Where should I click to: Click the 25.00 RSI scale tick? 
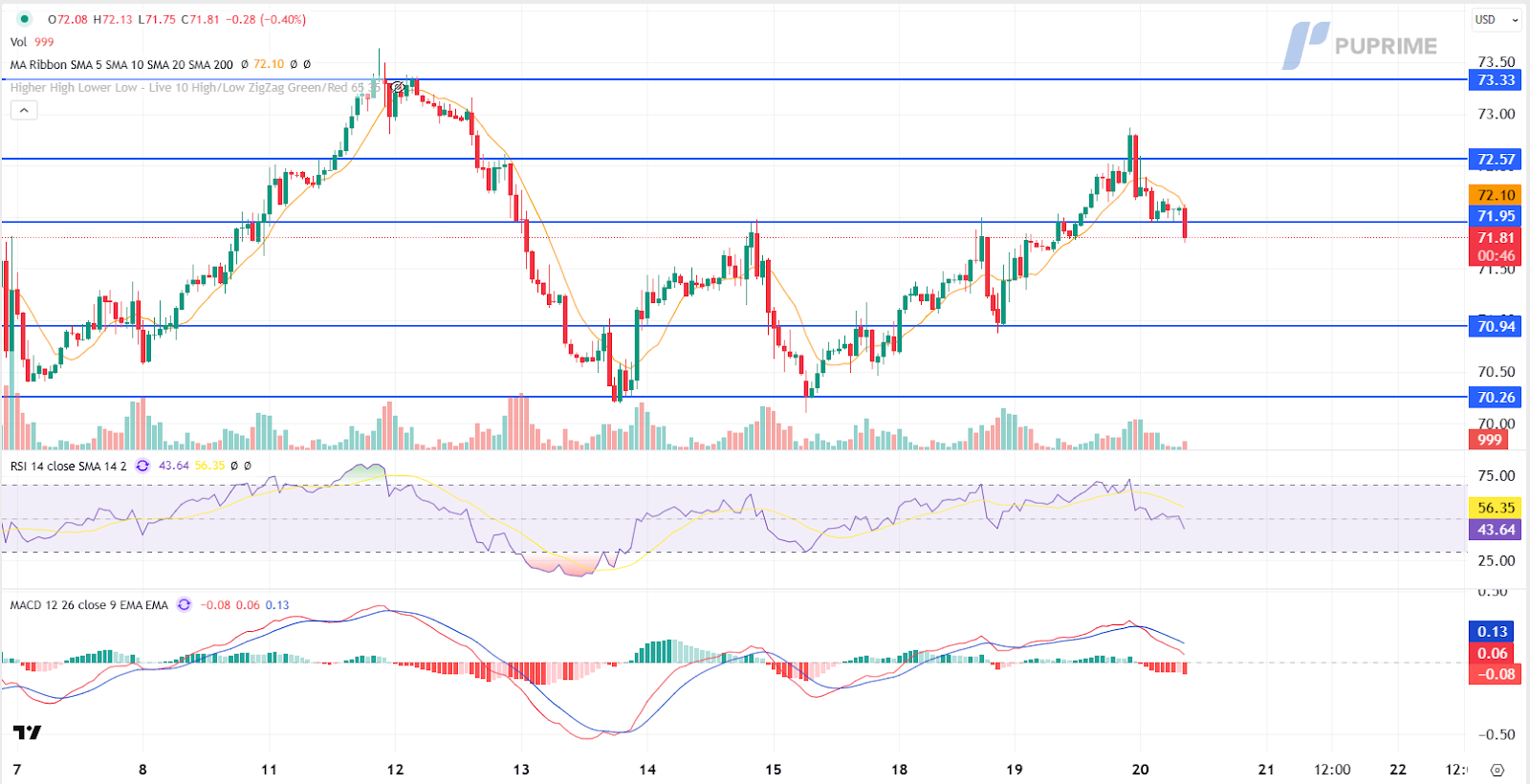click(x=1497, y=560)
